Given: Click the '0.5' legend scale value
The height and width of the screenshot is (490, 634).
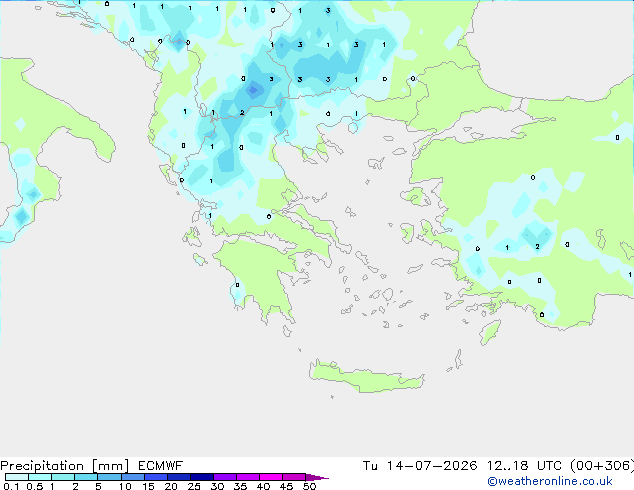Looking at the screenshot, I should pos(34,486).
